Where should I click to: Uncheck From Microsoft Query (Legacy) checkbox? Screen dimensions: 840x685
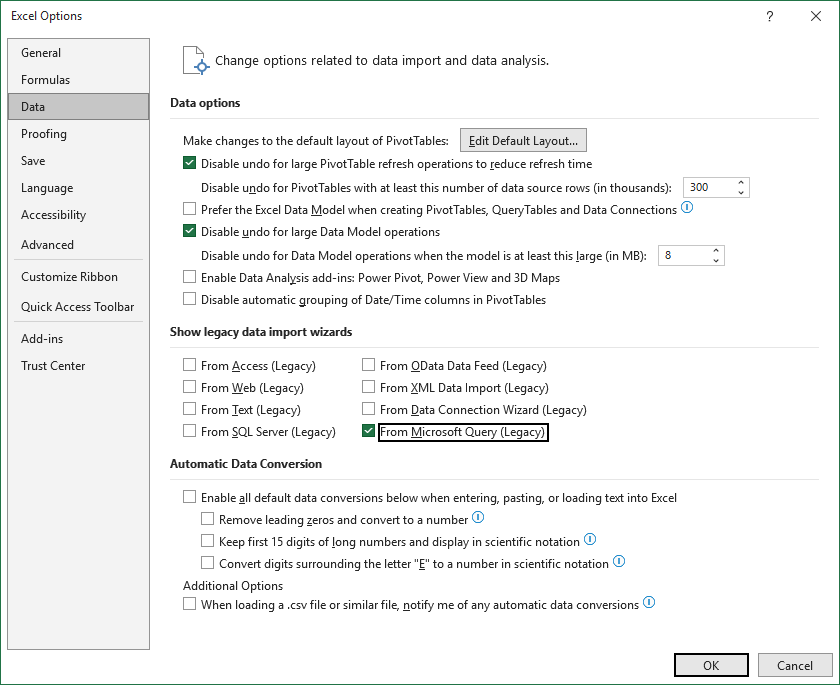pyautogui.click(x=368, y=431)
